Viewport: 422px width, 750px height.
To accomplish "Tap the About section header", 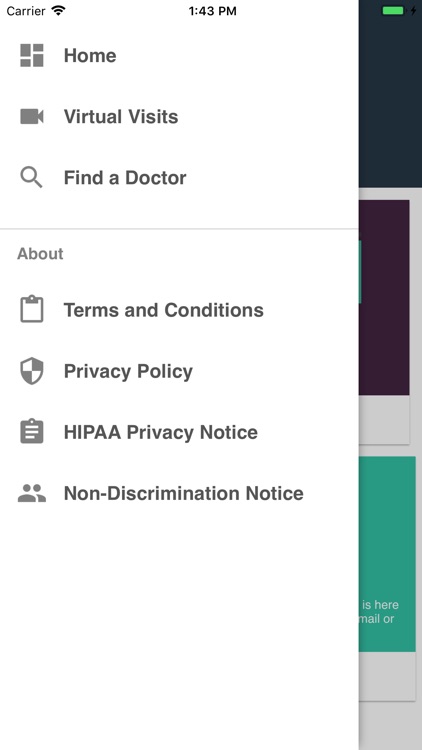I will [x=40, y=254].
